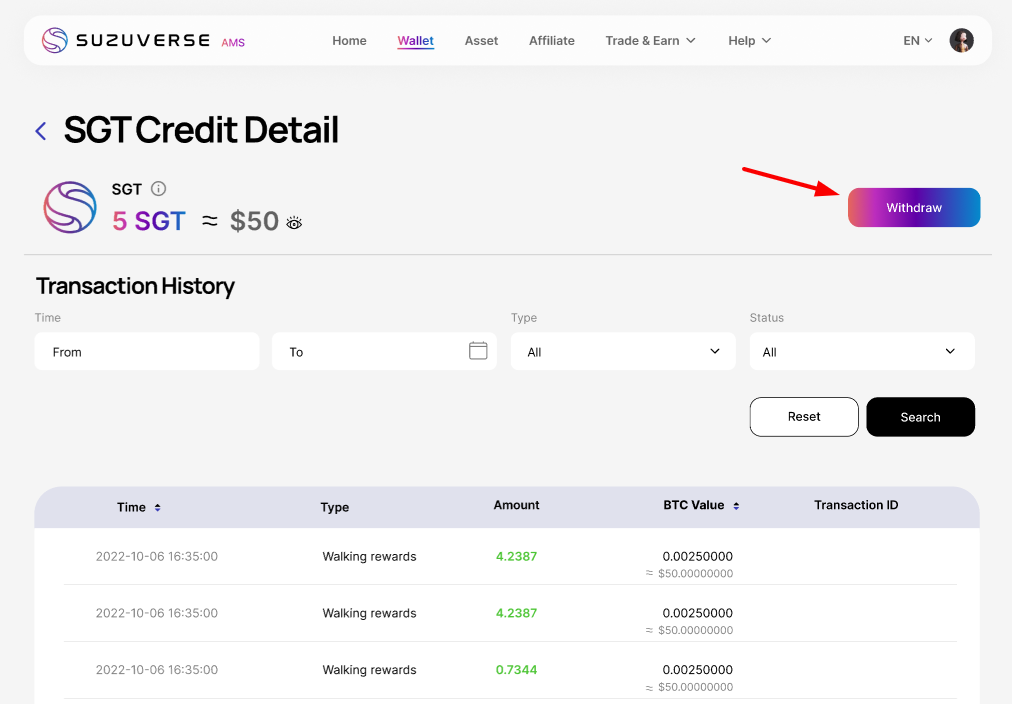
Task: Click the SGT token logo
Action: (70, 208)
